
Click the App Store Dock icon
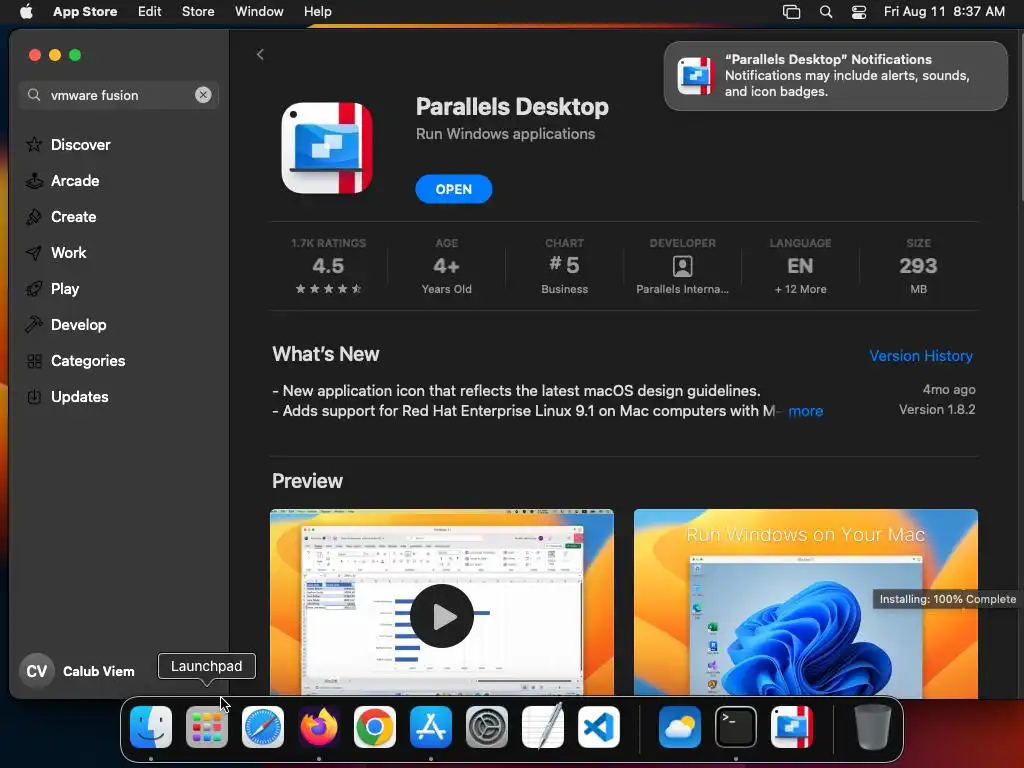(x=431, y=727)
